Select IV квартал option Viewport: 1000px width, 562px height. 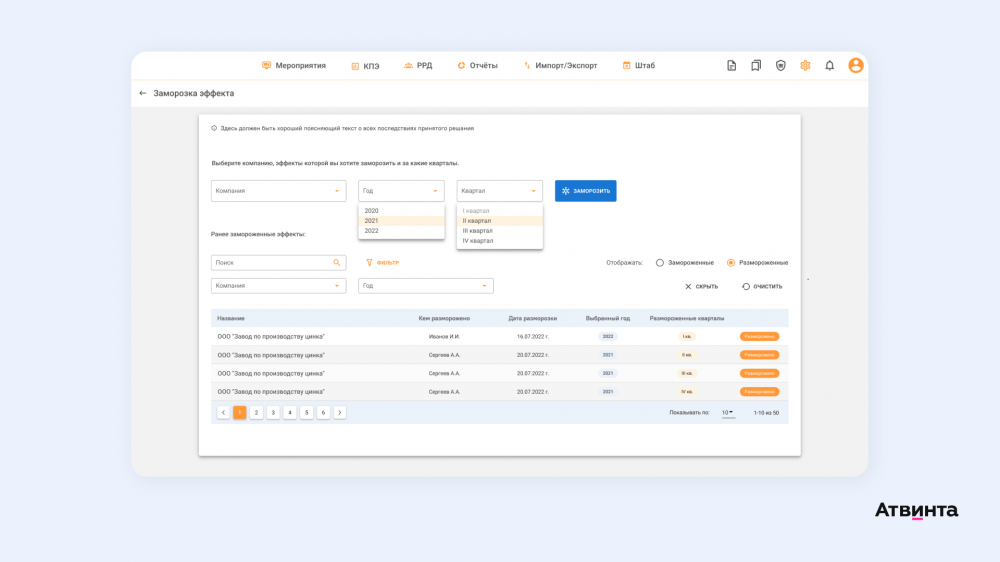499,241
